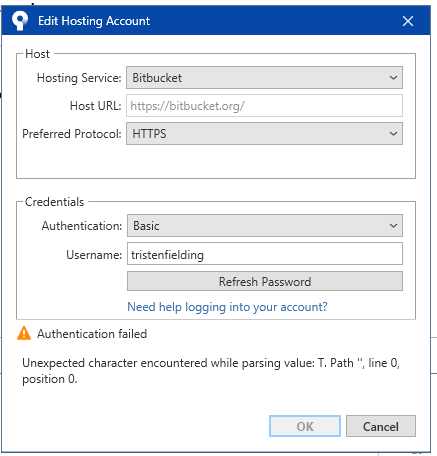Expand the Preferred Protocol dropdown
Screen dimensions: 437x456
264,134
